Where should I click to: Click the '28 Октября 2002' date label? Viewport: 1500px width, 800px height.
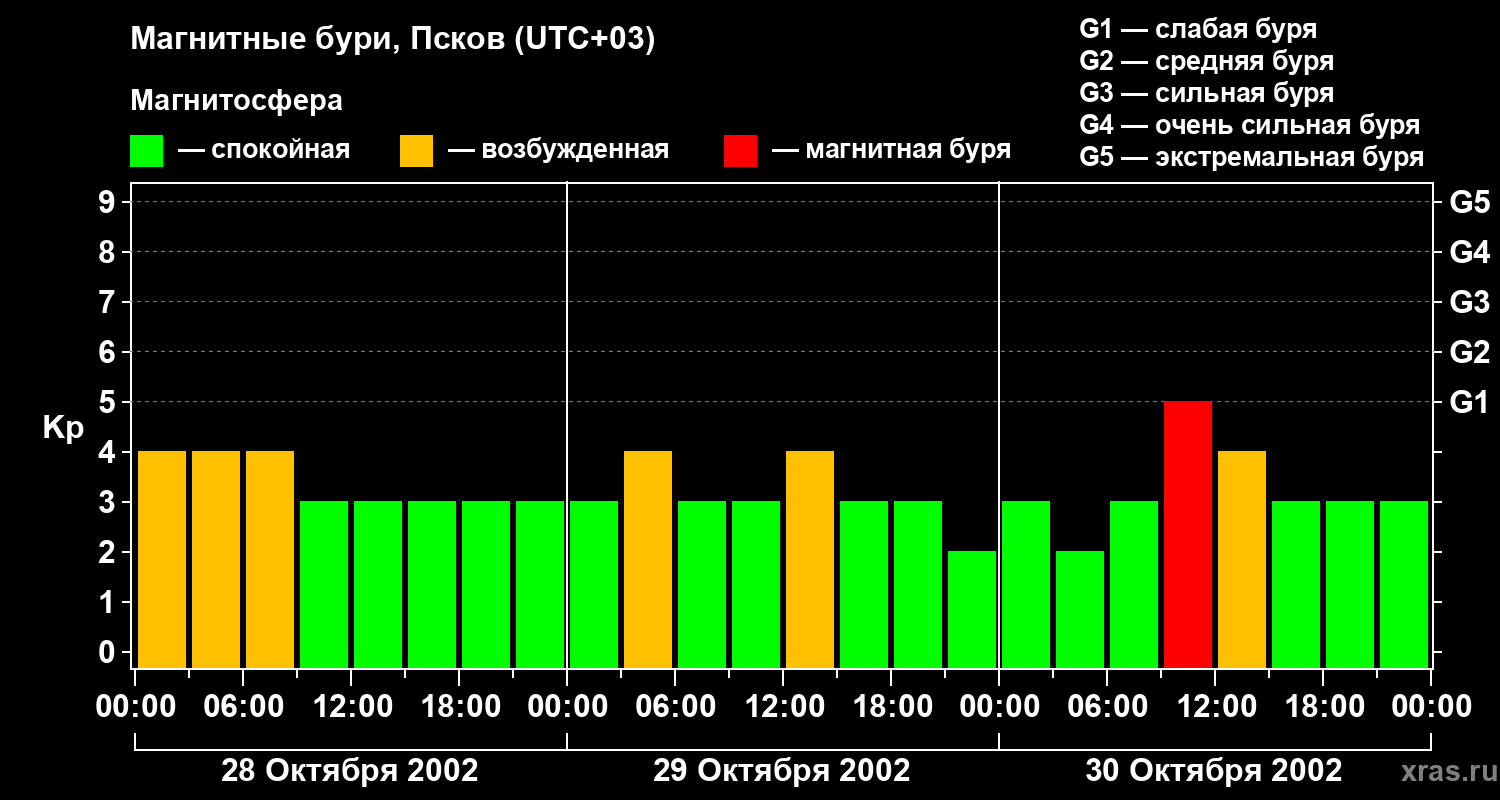click(349, 771)
